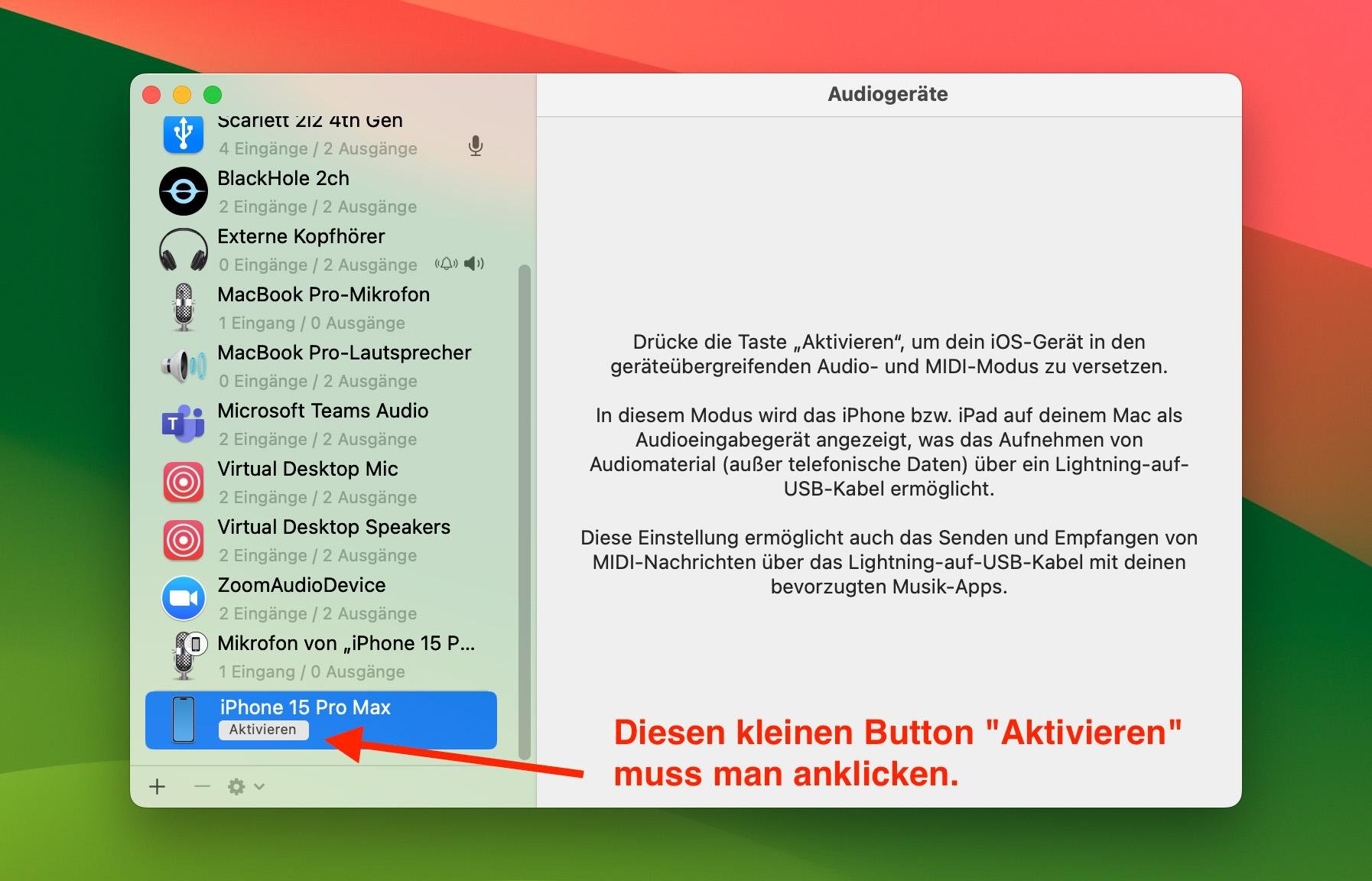Image resolution: width=1372 pixels, height=881 pixels.
Task: Click the Virtual Desktop Speakers icon
Action: point(184,540)
